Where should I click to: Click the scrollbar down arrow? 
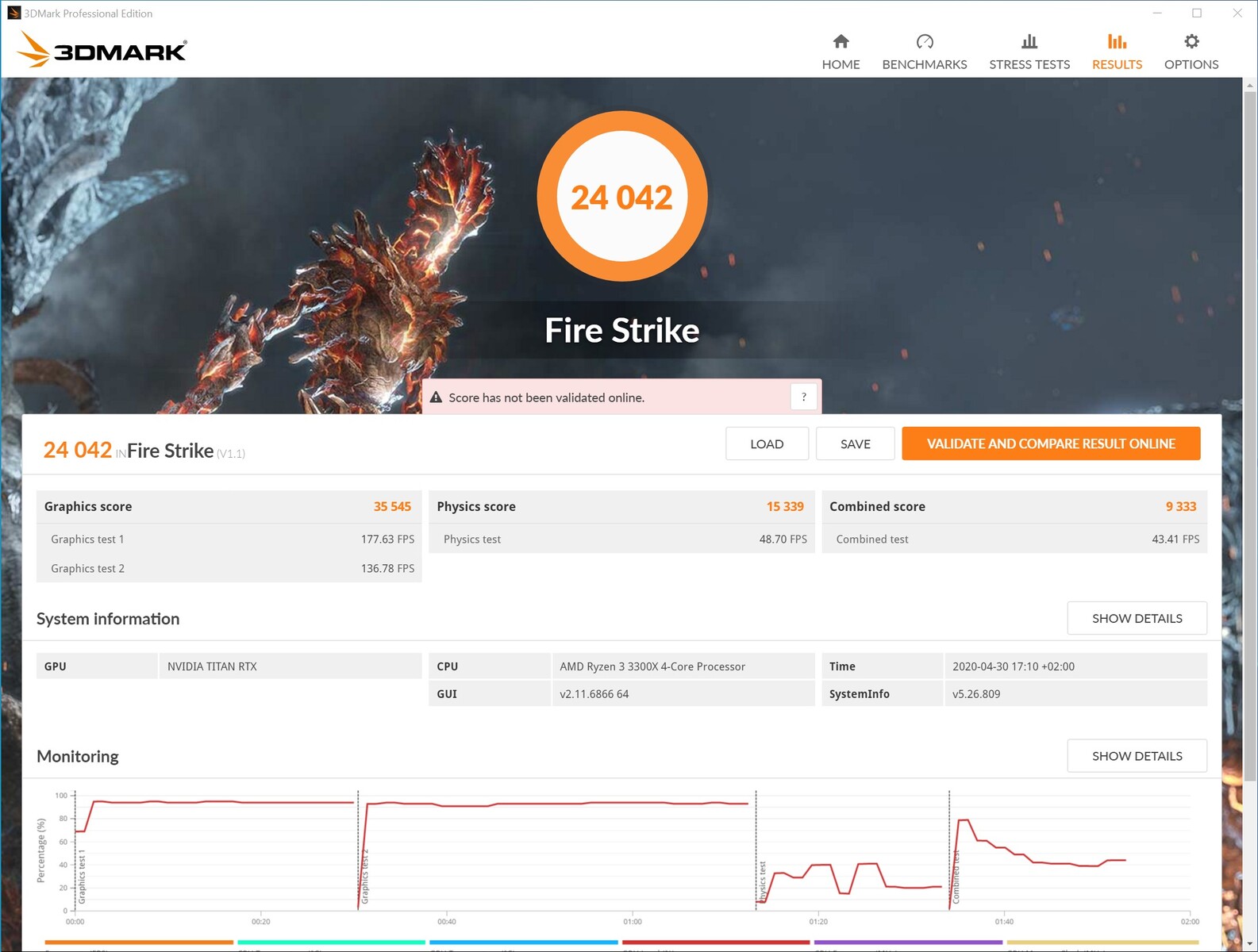1250,945
